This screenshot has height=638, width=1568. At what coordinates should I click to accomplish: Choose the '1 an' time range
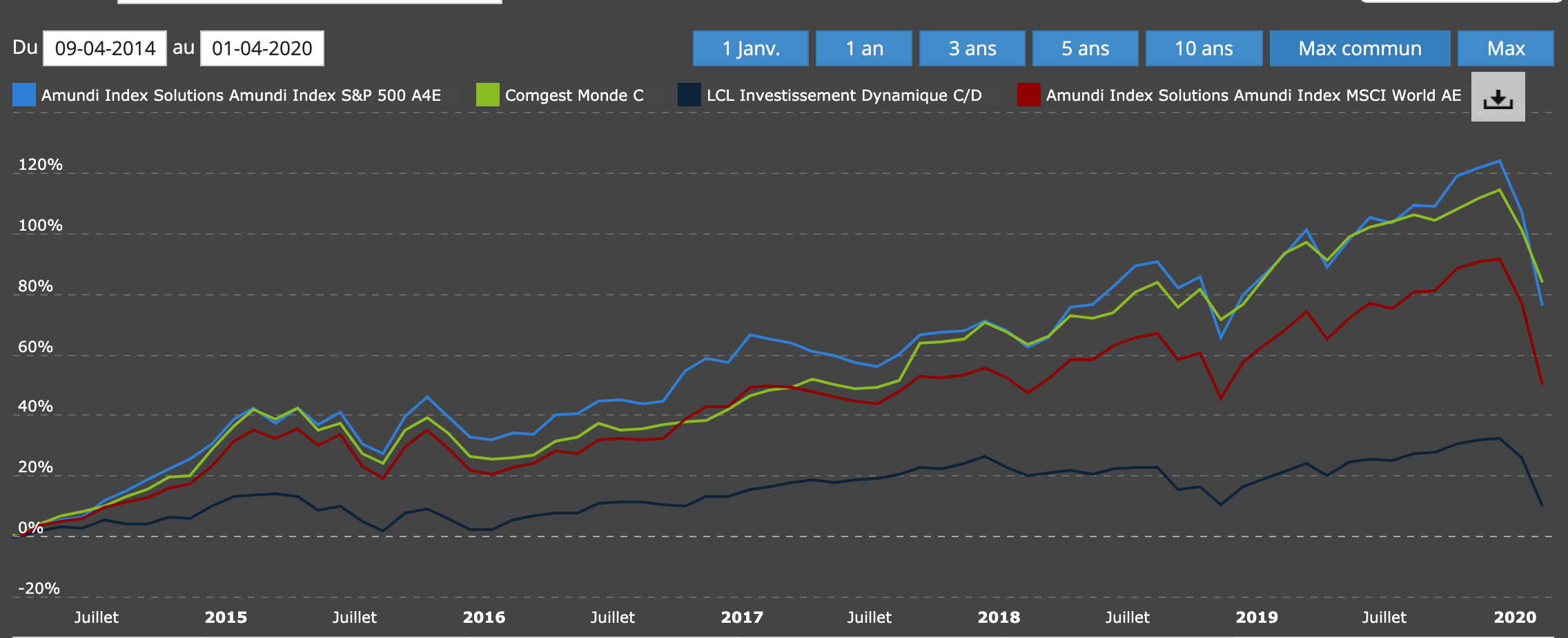point(864,48)
